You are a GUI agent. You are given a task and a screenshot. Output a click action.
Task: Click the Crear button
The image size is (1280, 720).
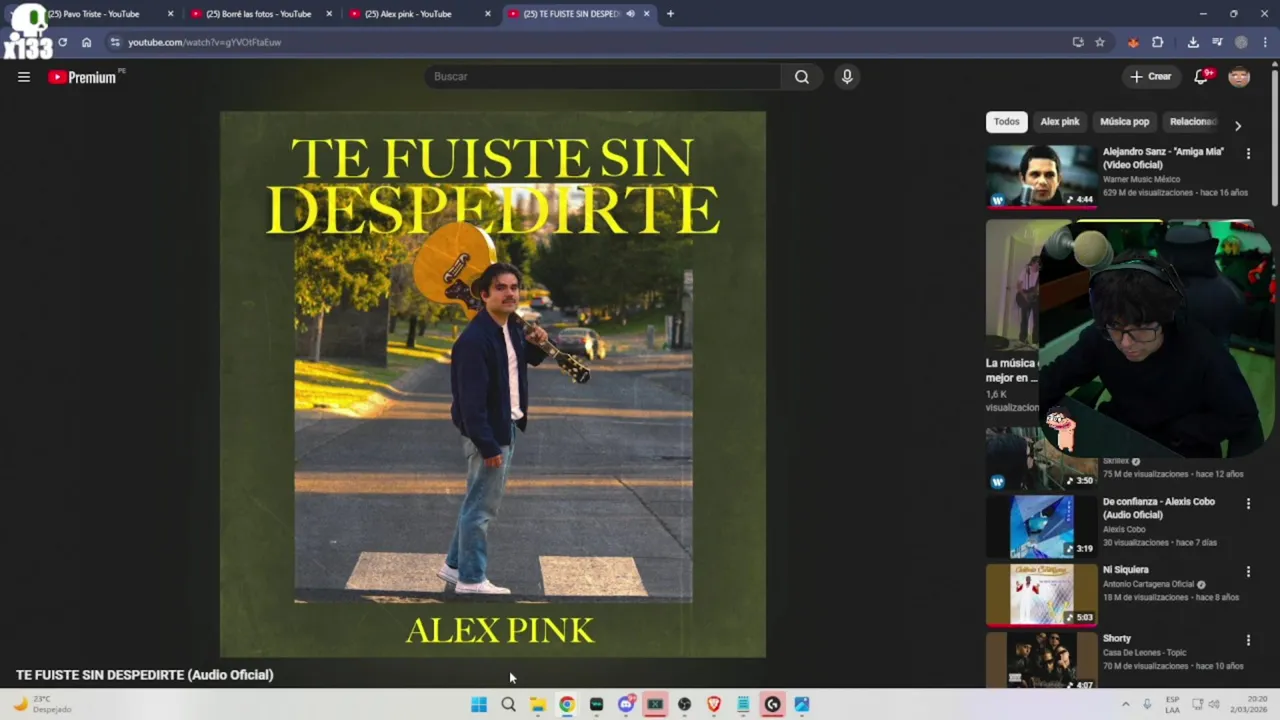[x=1150, y=77]
